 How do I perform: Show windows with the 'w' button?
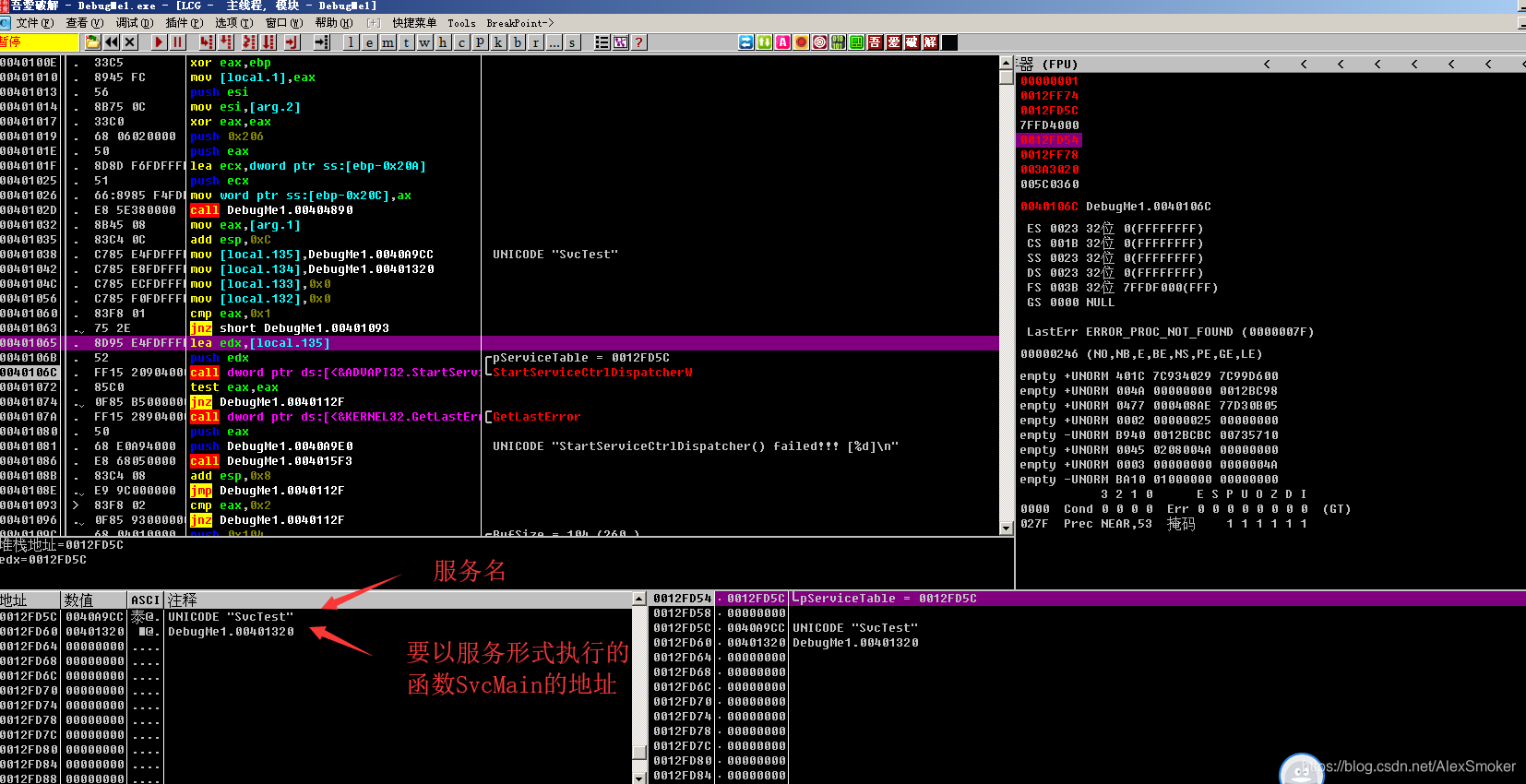[425, 42]
